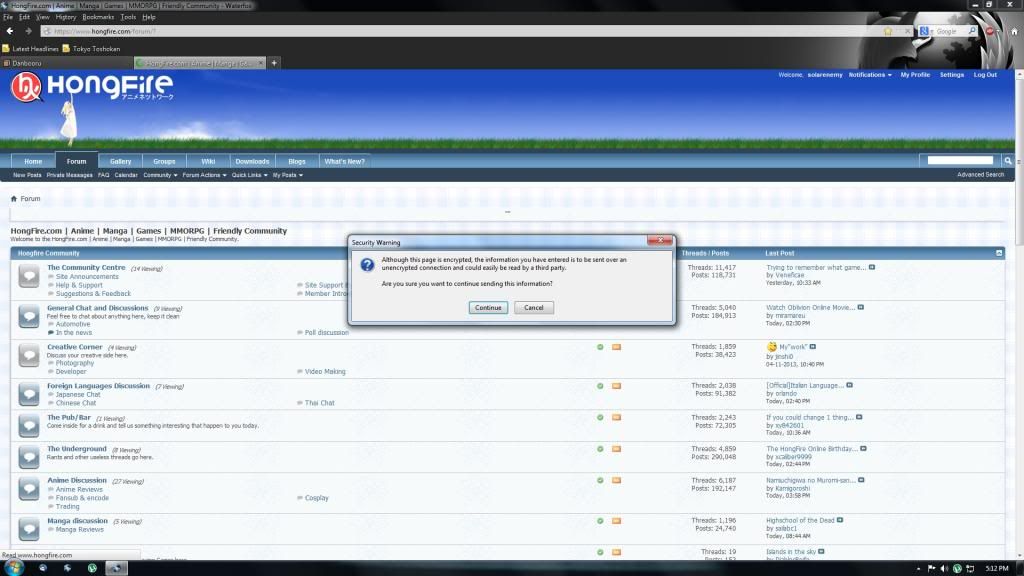Open the orange RSS icon for The Underground
1024x576 pixels.
tap(616, 449)
